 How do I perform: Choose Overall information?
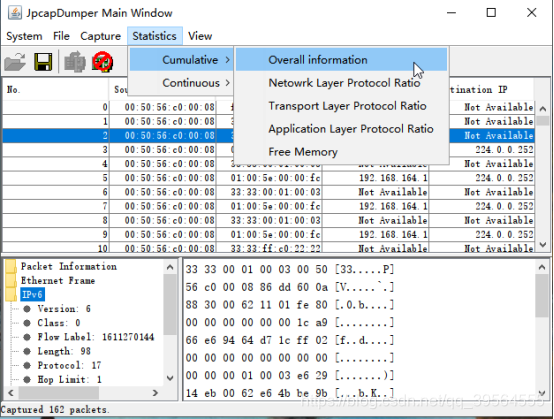[341, 60]
